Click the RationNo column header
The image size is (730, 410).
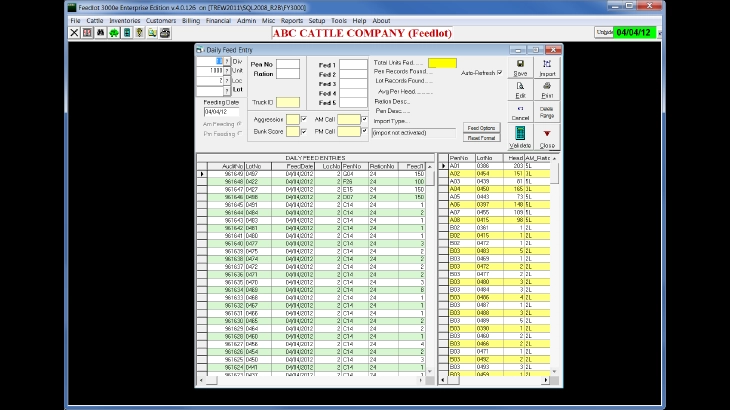click(x=383, y=166)
